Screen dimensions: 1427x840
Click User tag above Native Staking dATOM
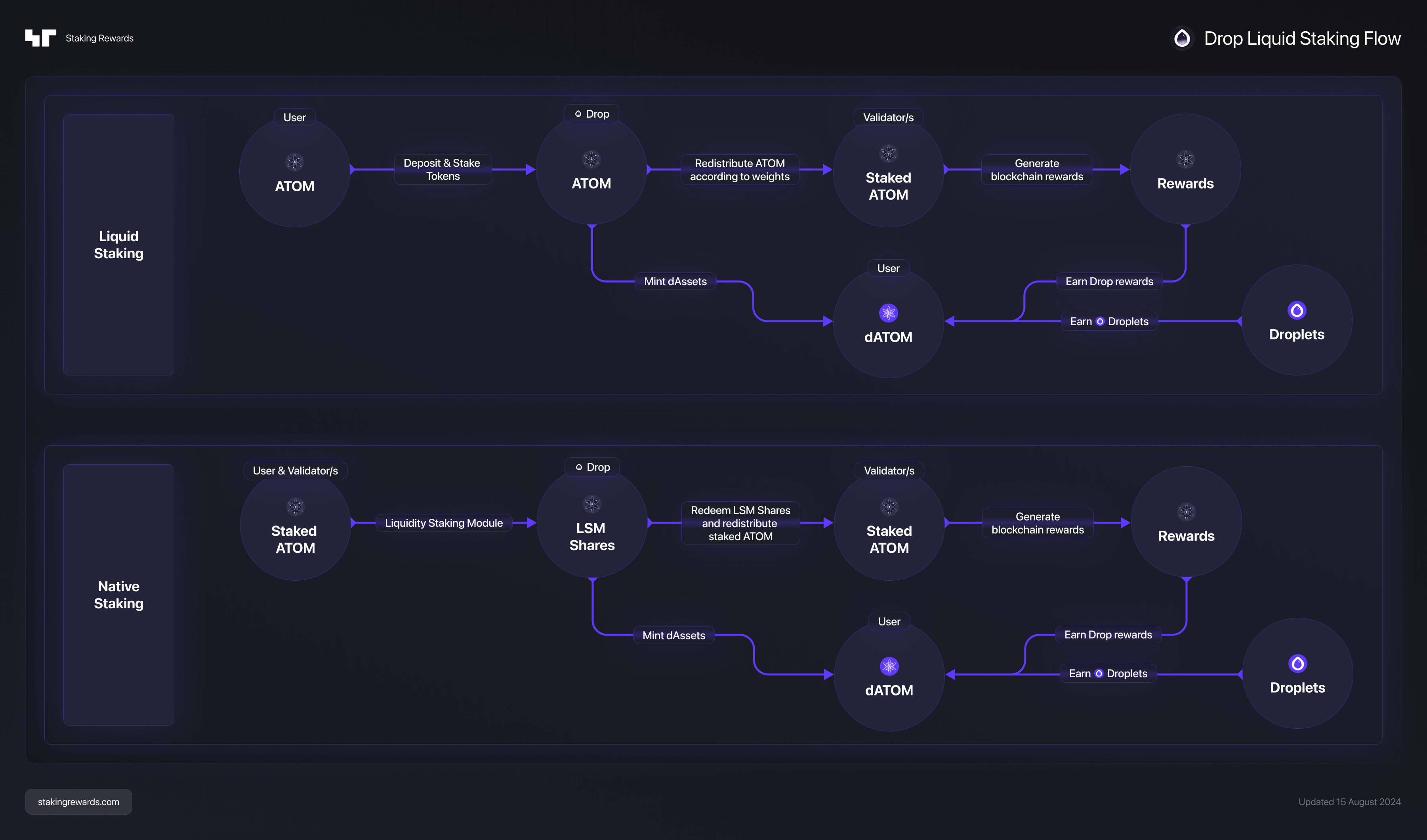889,621
